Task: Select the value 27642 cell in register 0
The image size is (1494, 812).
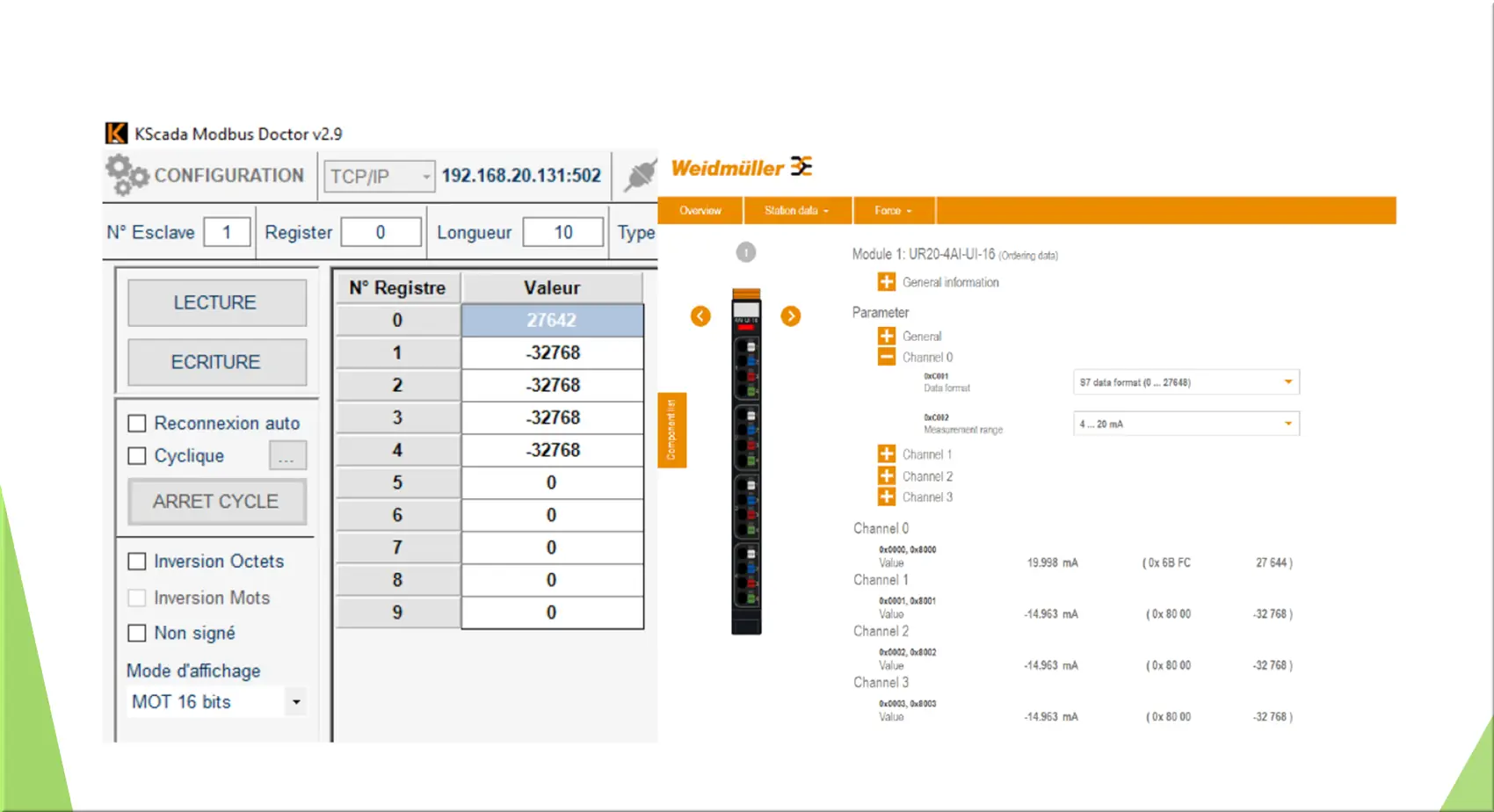Action: [553, 320]
